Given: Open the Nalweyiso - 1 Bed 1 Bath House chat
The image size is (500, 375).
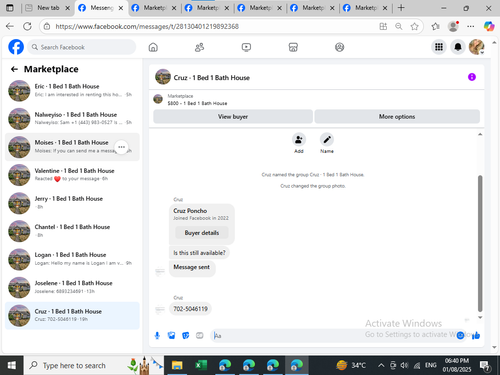Looking at the screenshot, I should click(72, 119).
